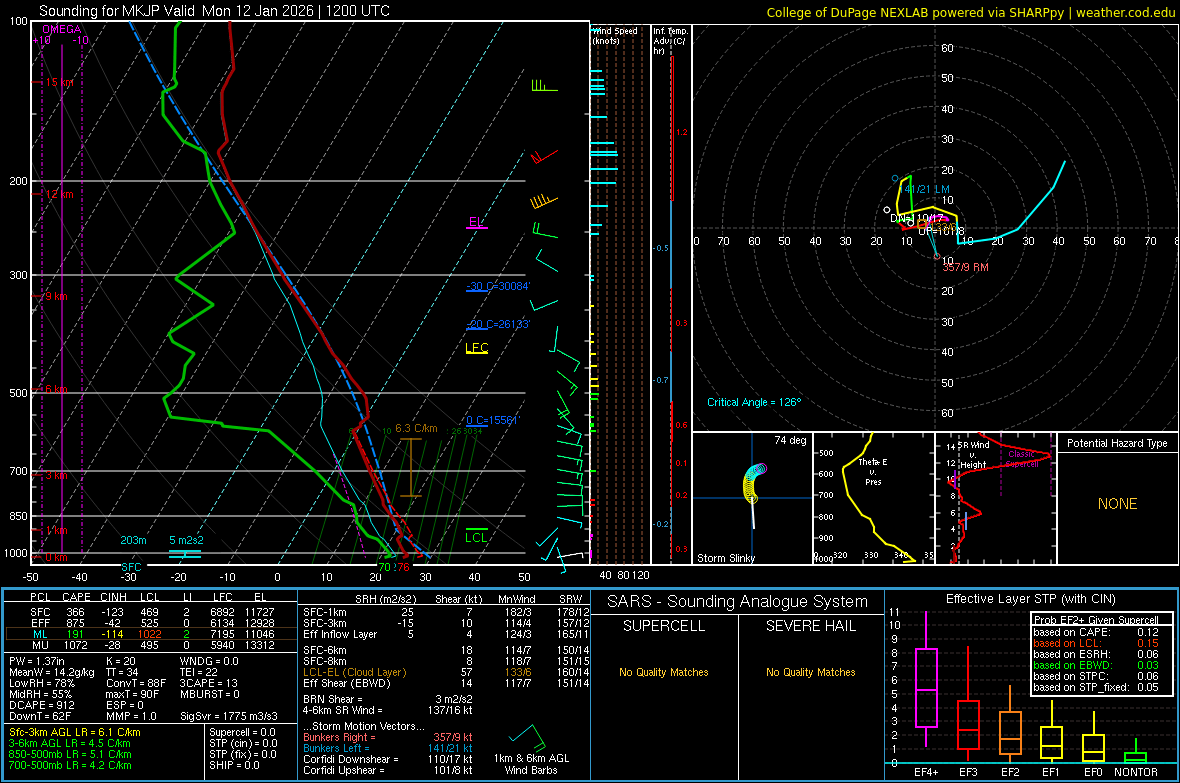Click the based on EBWD: probability row
The height and width of the screenshot is (783, 1180).
point(1096,665)
